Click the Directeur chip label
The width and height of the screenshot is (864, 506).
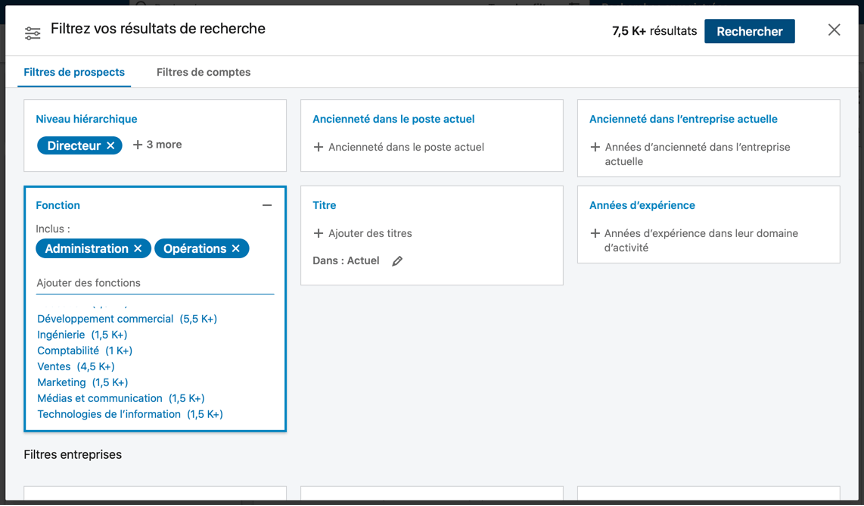[74, 146]
